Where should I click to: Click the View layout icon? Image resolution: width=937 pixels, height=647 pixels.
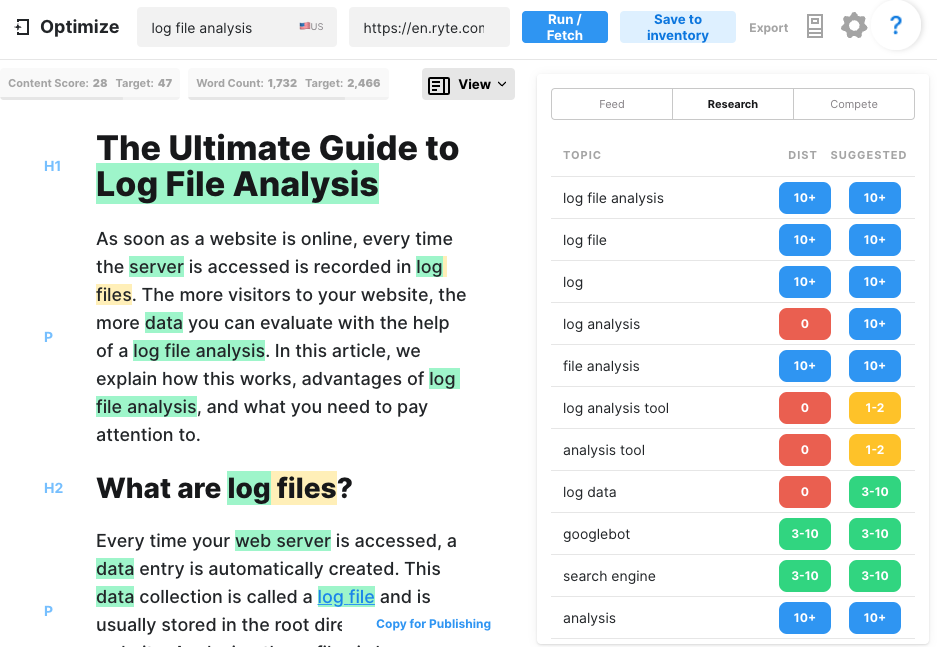pos(438,85)
